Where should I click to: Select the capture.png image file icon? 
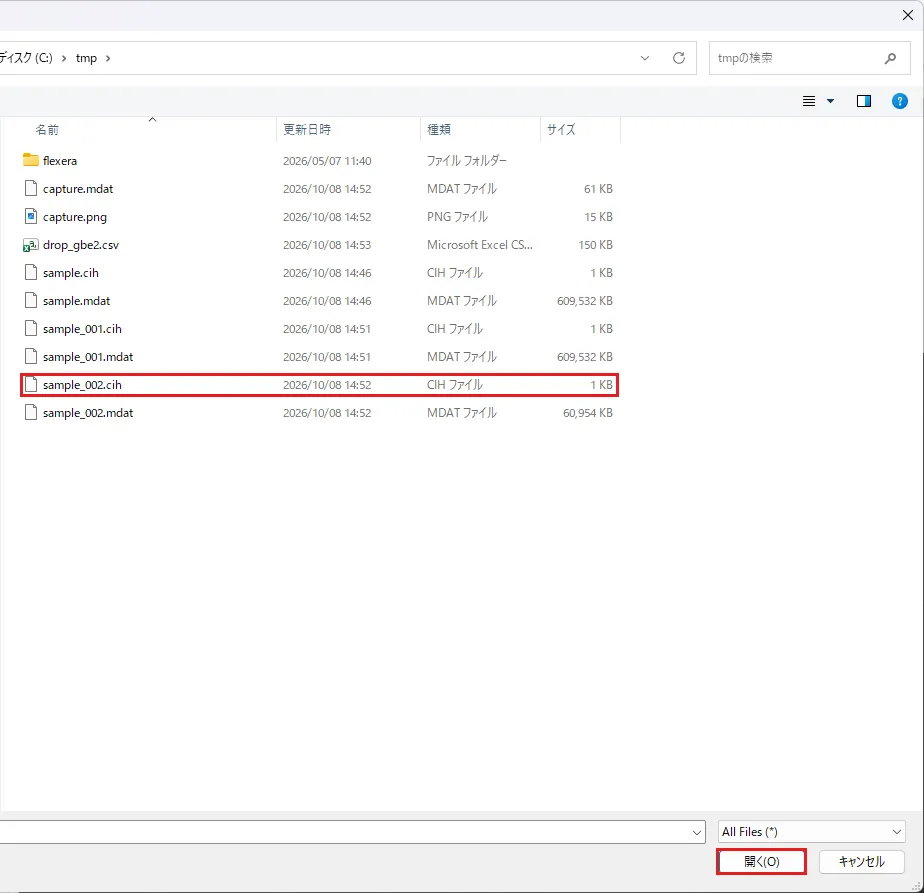coord(31,217)
